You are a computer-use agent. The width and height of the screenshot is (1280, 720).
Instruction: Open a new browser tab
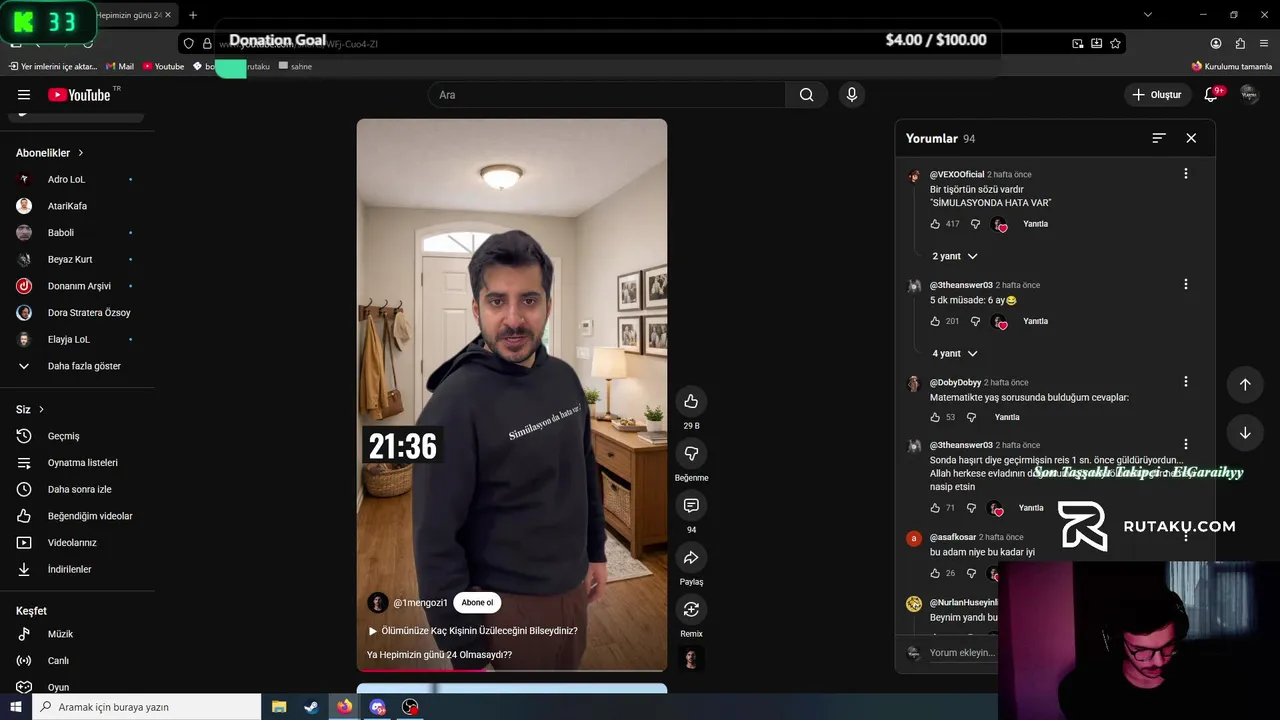point(193,15)
